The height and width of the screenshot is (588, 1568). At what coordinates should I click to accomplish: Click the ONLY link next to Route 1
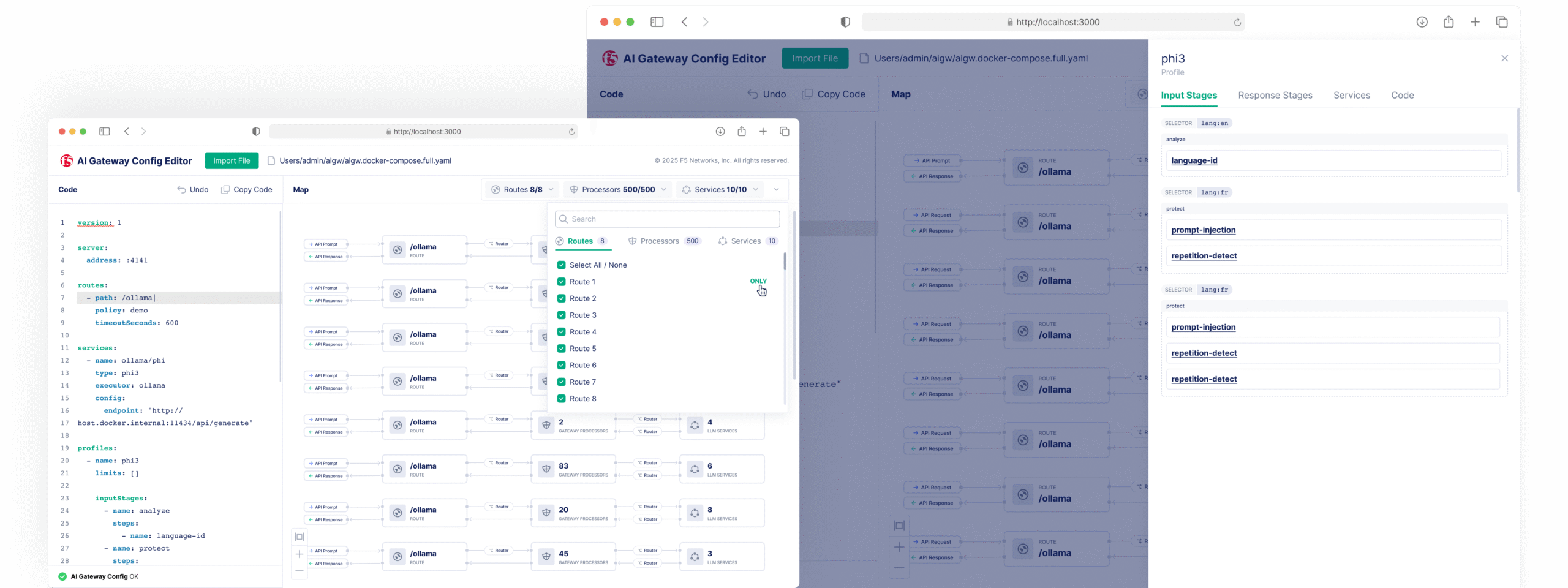(x=758, y=281)
